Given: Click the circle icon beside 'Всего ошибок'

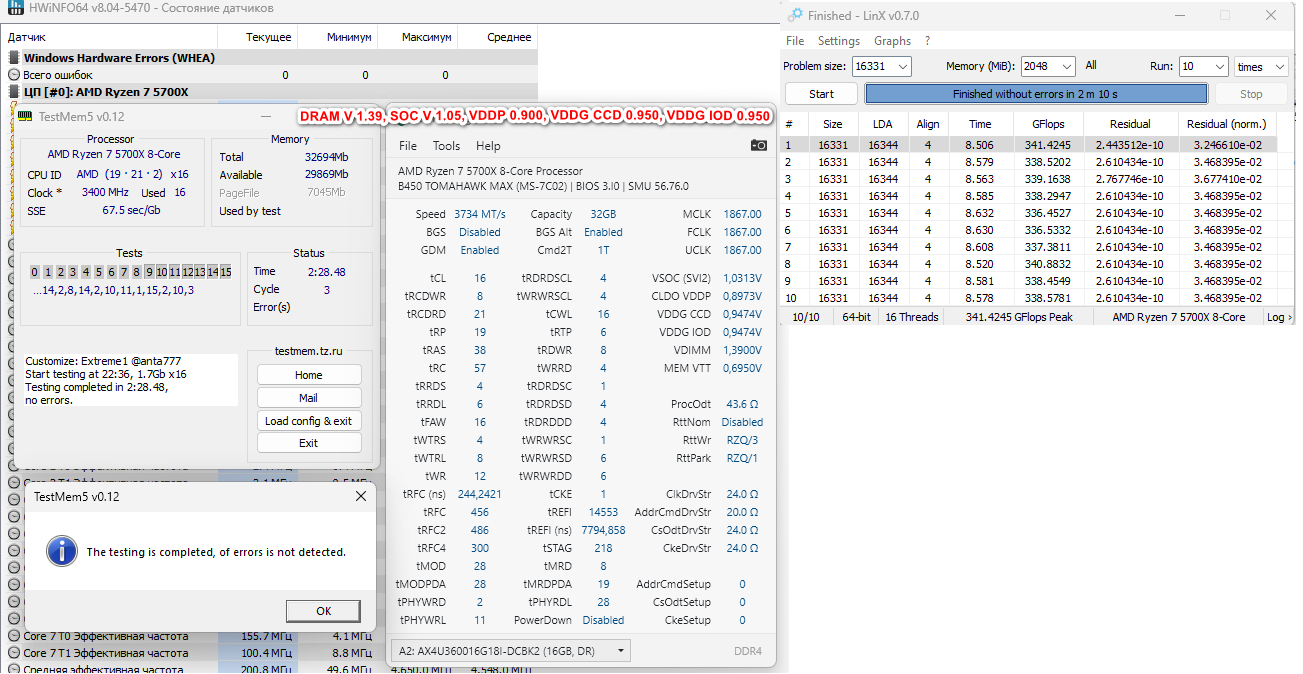Looking at the screenshot, I should tap(14, 75).
